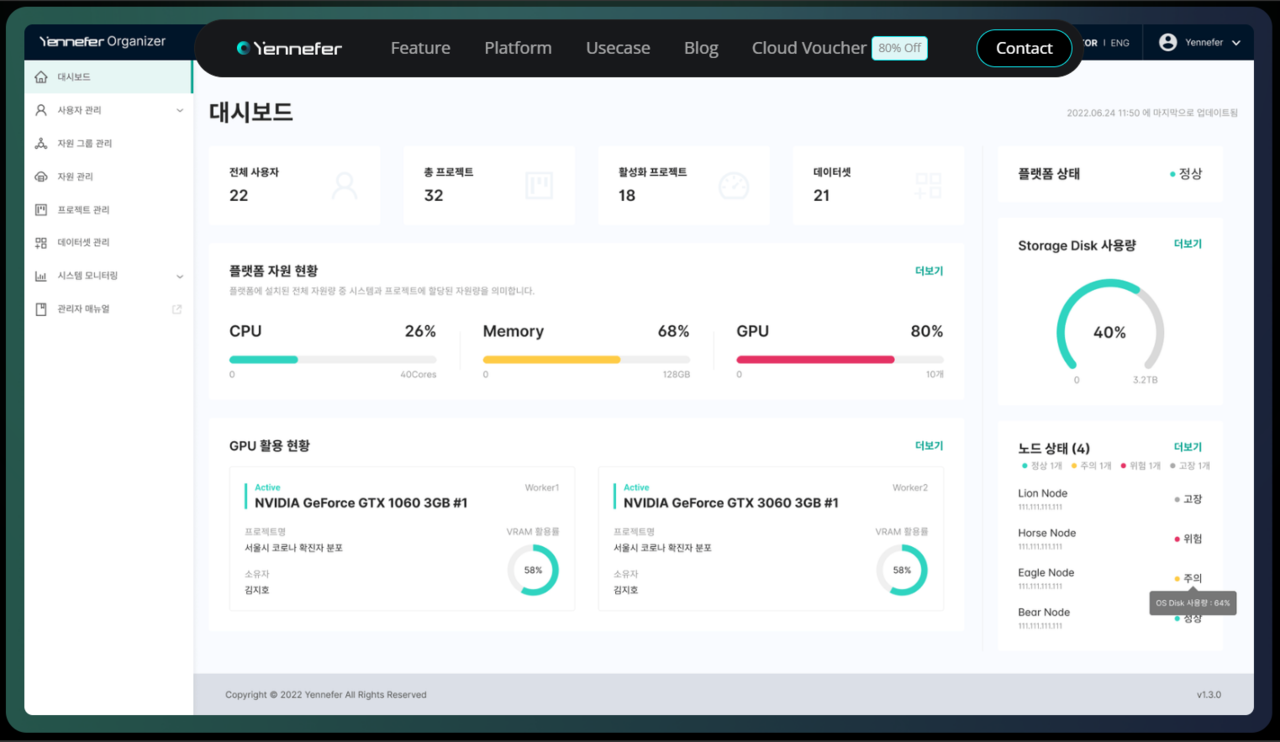Click the resource management cloud icon
1280x742 pixels.
pos(41,177)
